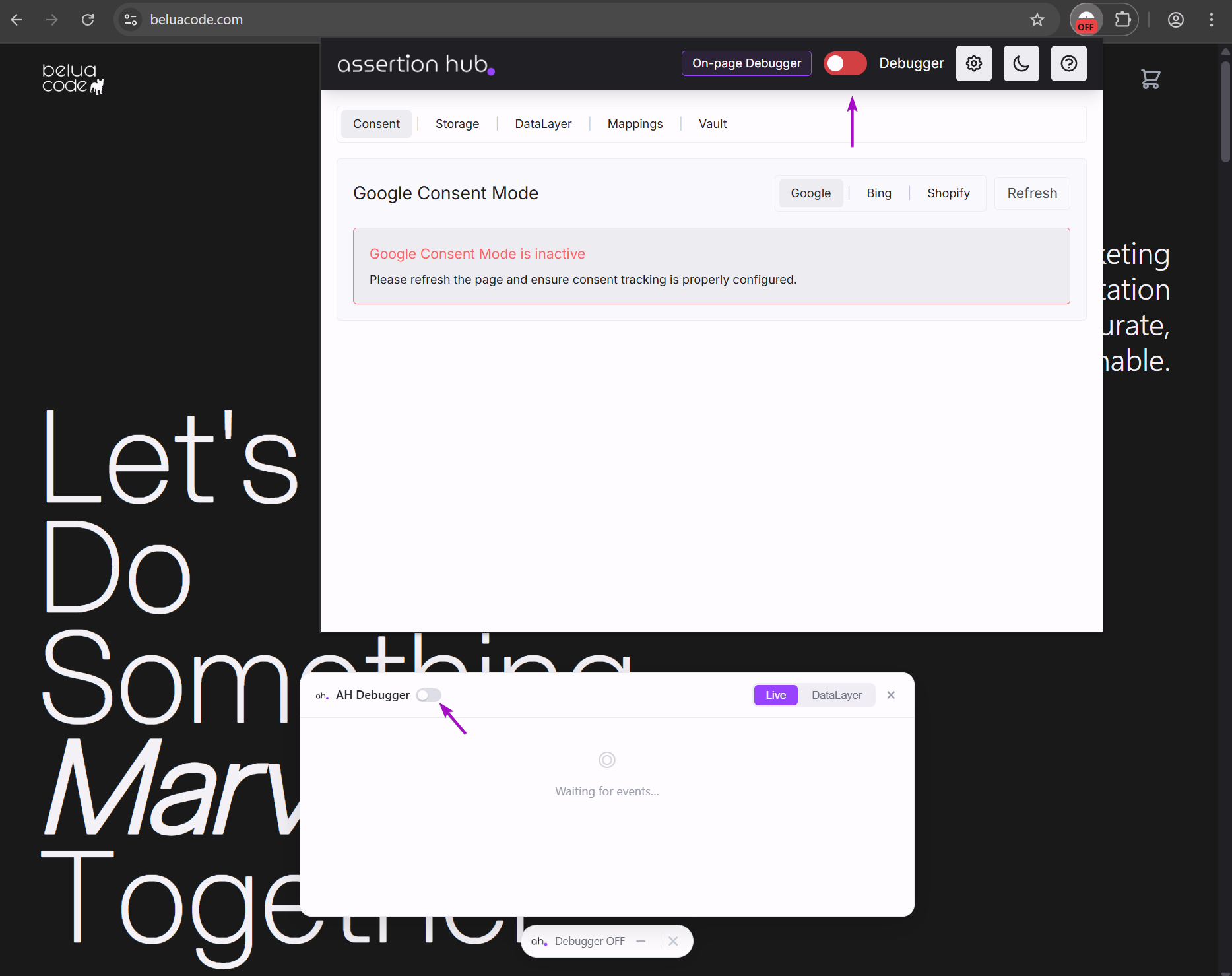Reload the page with the refresh icon
The width and height of the screenshot is (1232, 976).
(x=87, y=20)
